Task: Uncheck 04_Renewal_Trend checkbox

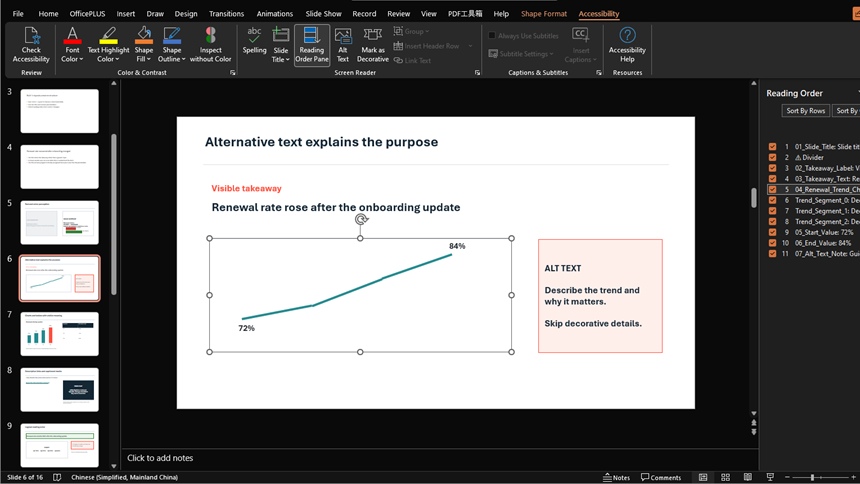Action: [772, 189]
